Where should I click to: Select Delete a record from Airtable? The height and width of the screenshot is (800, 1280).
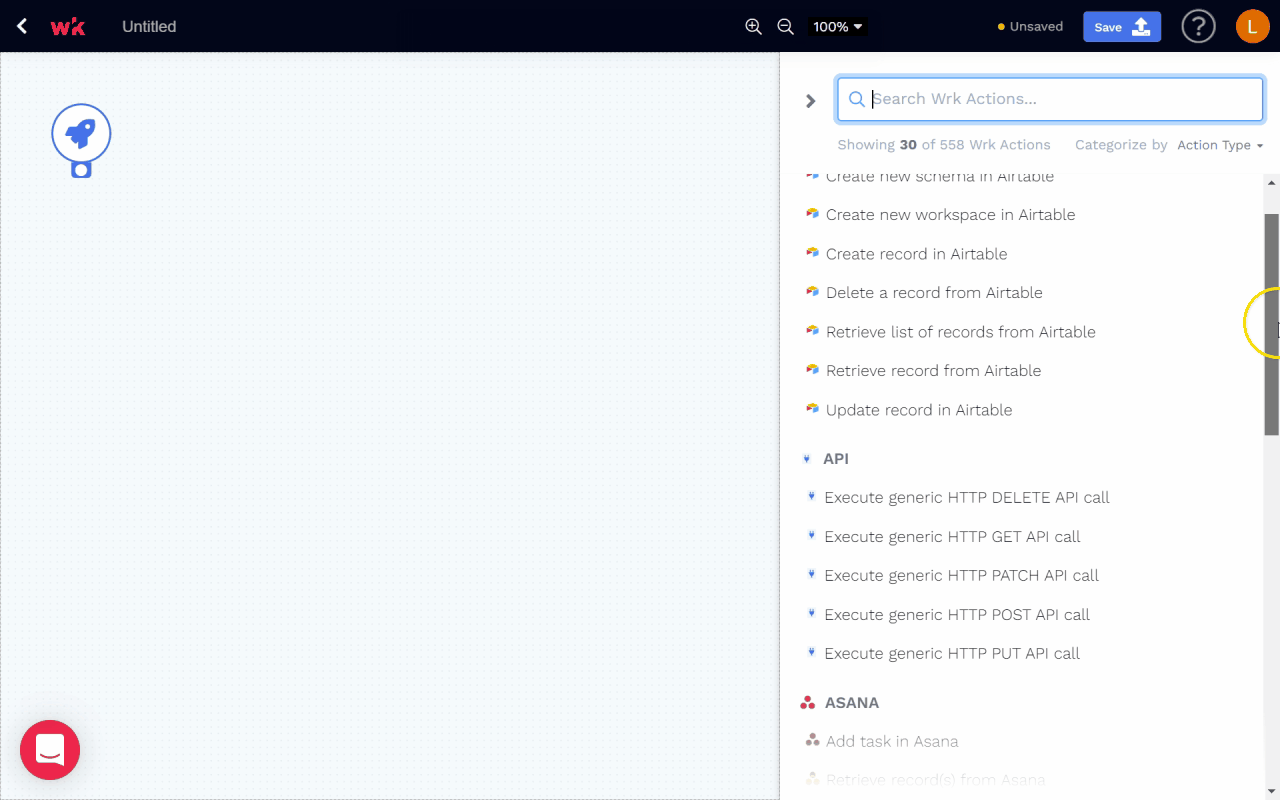pos(934,293)
